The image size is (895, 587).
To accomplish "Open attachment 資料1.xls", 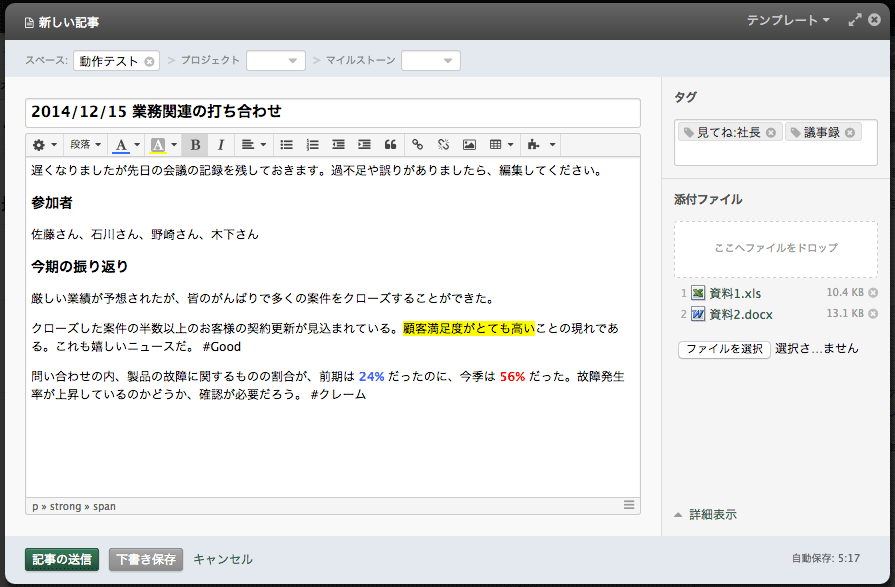I will pos(735,294).
